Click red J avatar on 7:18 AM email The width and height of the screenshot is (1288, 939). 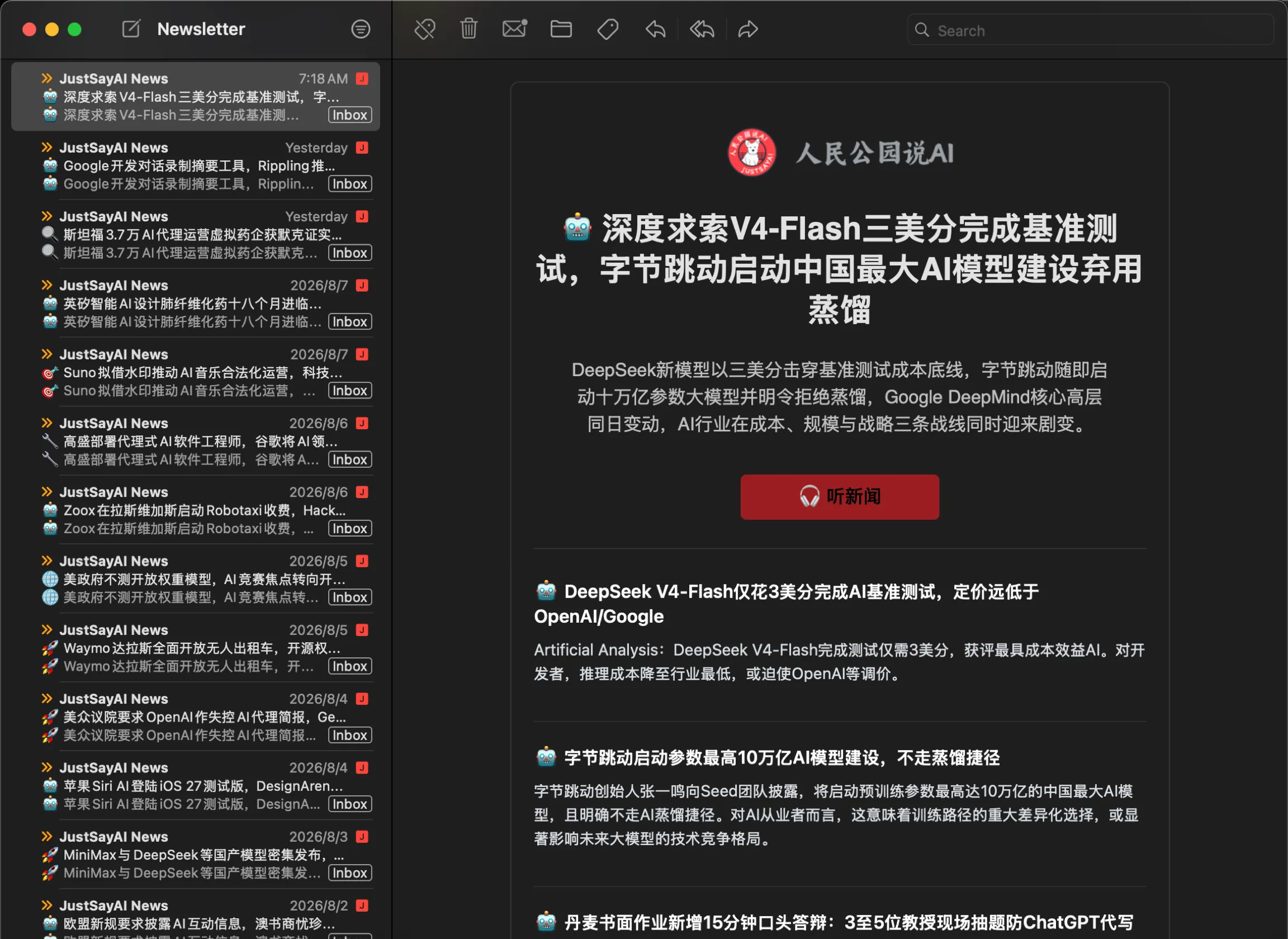click(x=362, y=78)
